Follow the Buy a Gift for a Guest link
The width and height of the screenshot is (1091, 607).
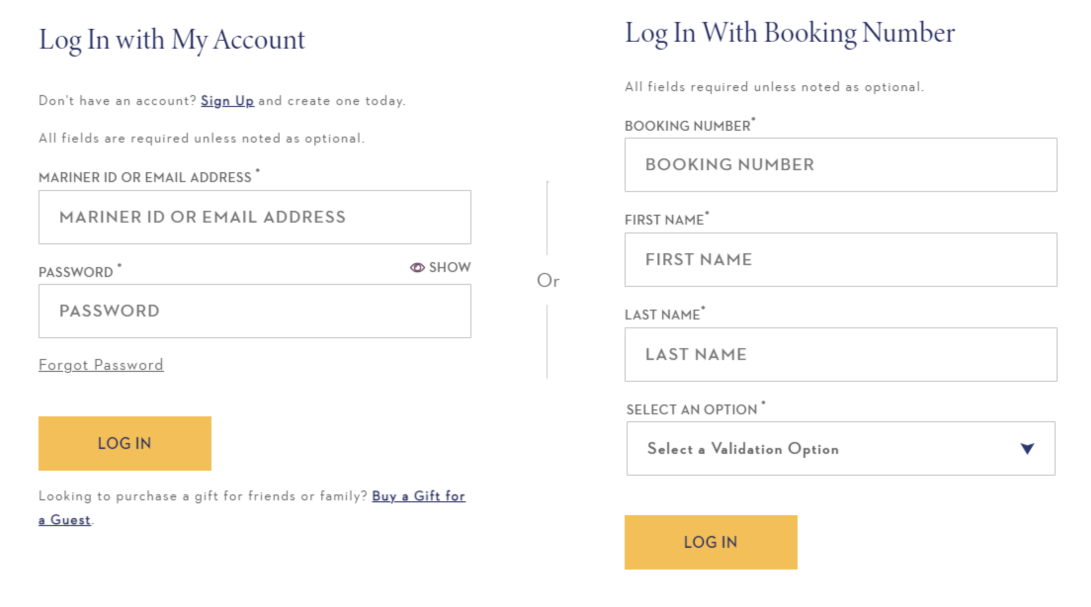point(418,496)
